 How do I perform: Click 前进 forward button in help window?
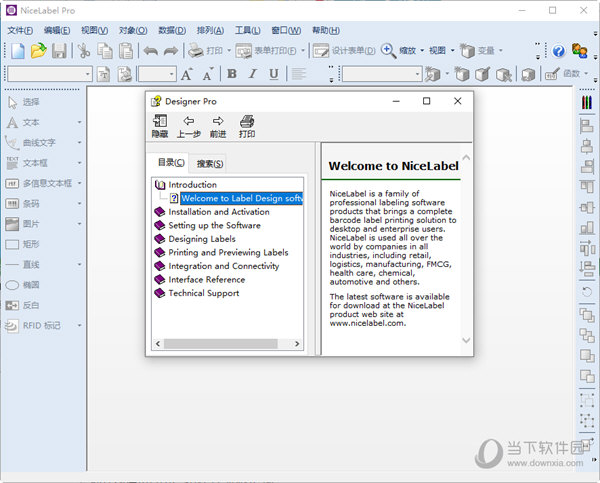pos(218,126)
